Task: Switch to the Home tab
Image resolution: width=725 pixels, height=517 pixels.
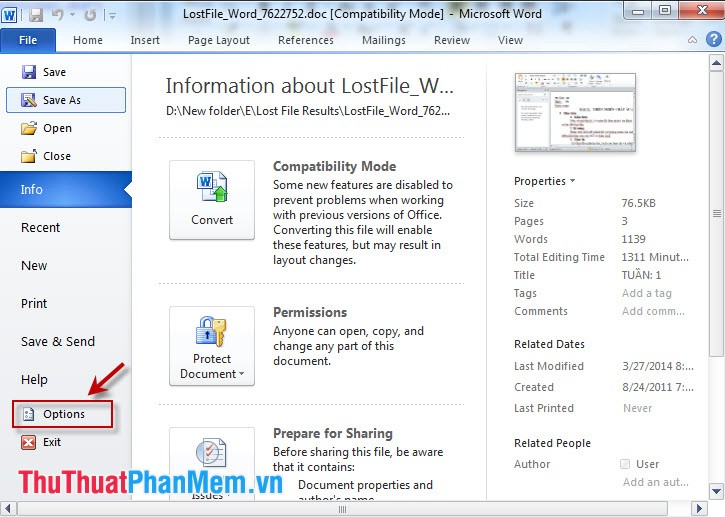Action: click(88, 40)
